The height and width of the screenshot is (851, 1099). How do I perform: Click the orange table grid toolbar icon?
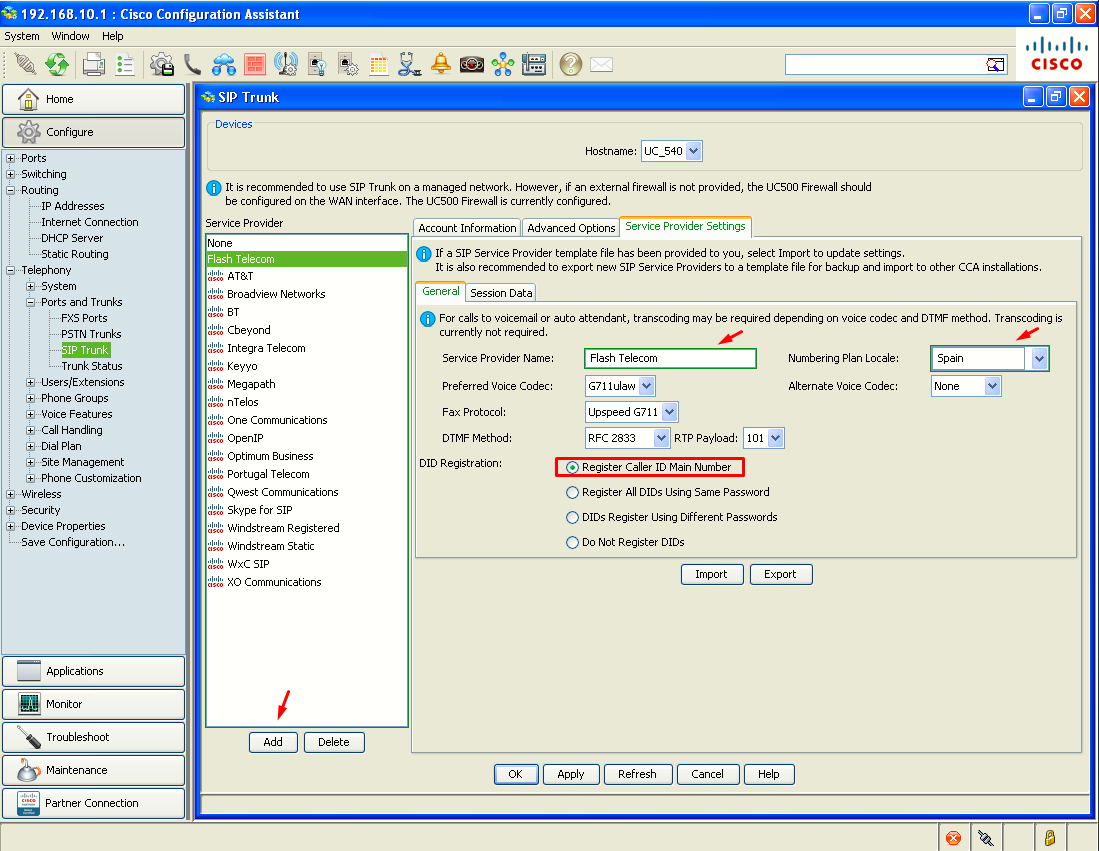point(378,65)
